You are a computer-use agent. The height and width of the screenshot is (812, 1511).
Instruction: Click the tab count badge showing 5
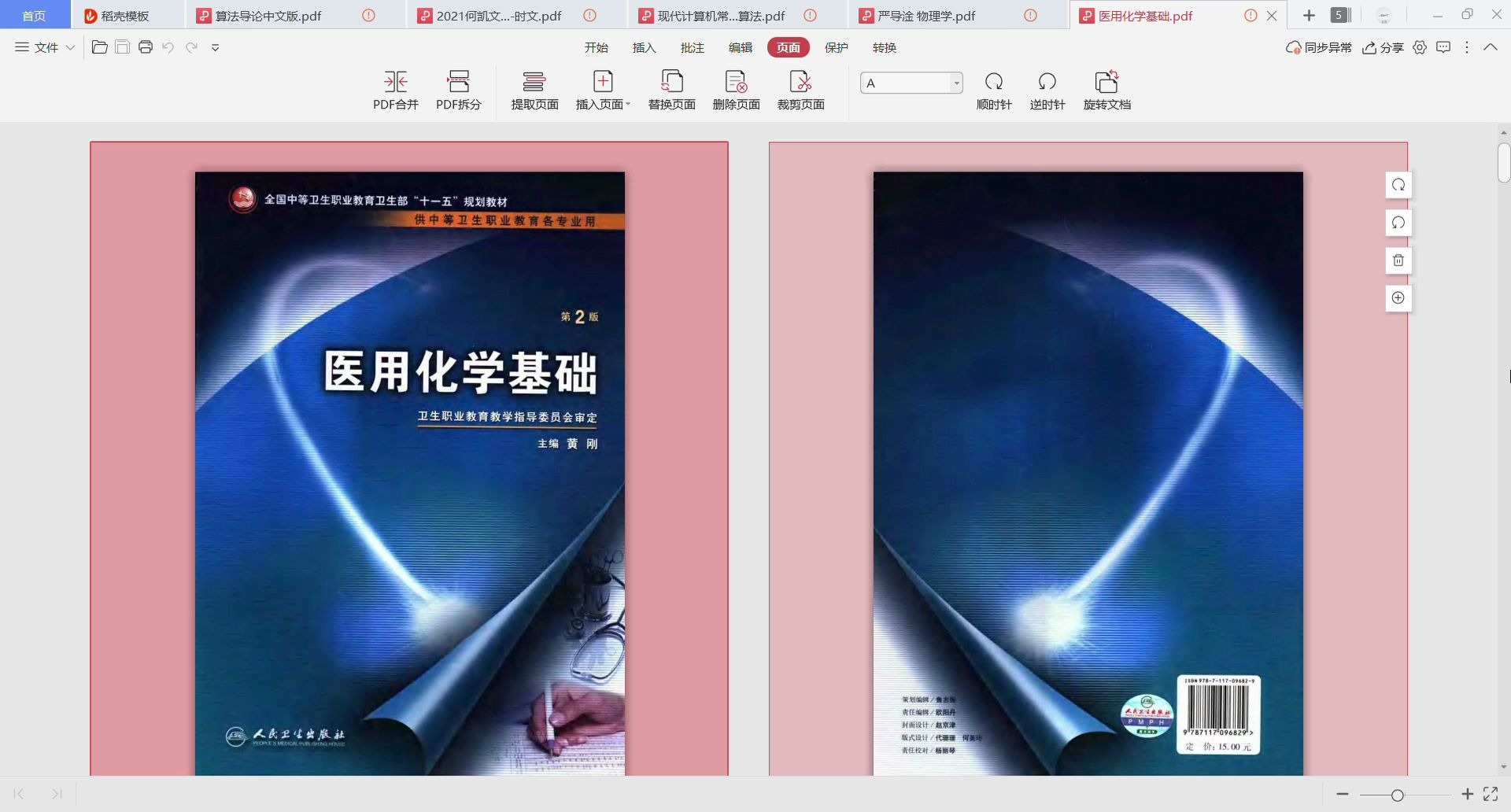(1340, 15)
